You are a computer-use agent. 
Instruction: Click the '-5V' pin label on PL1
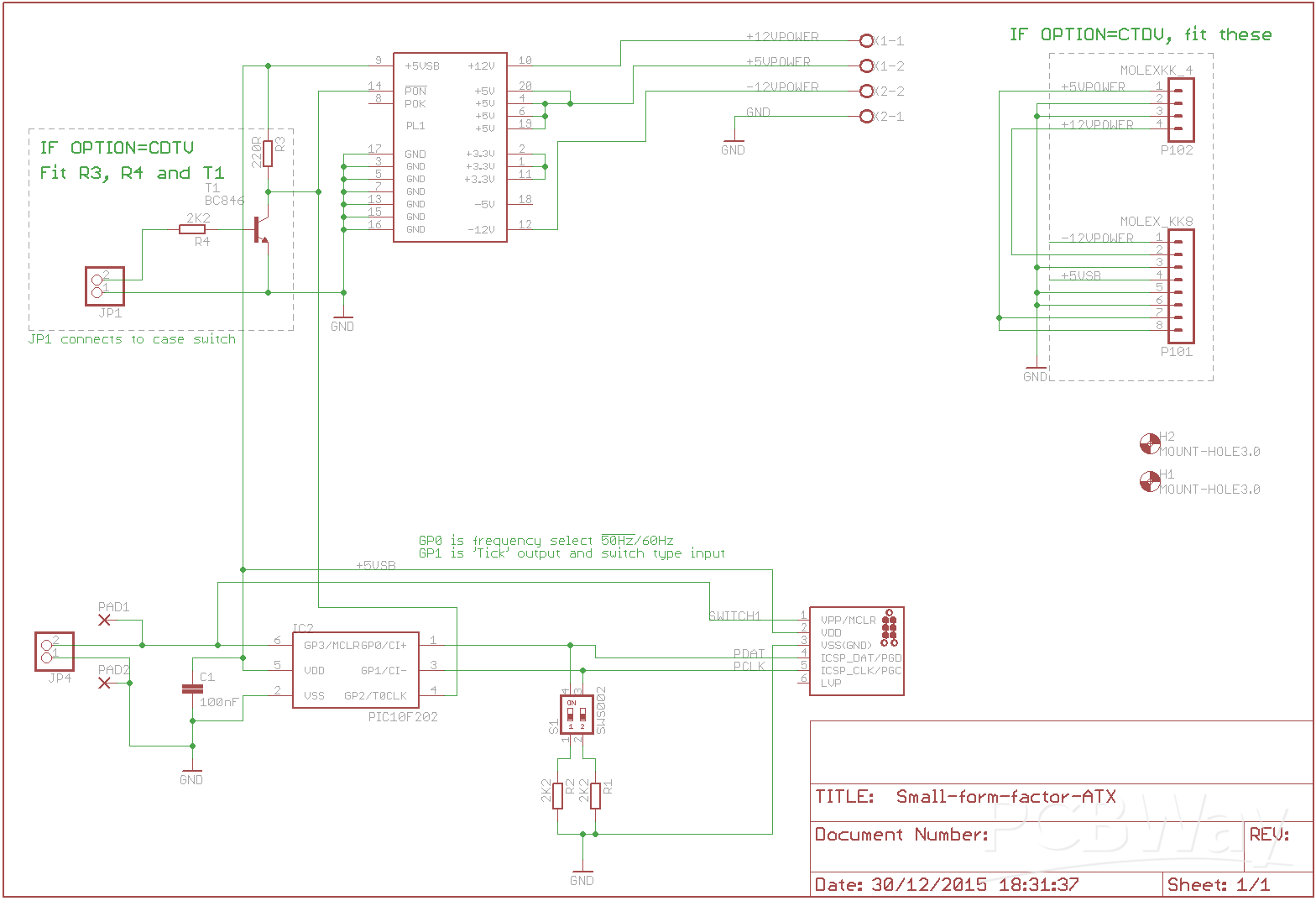pyautogui.click(x=485, y=204)
